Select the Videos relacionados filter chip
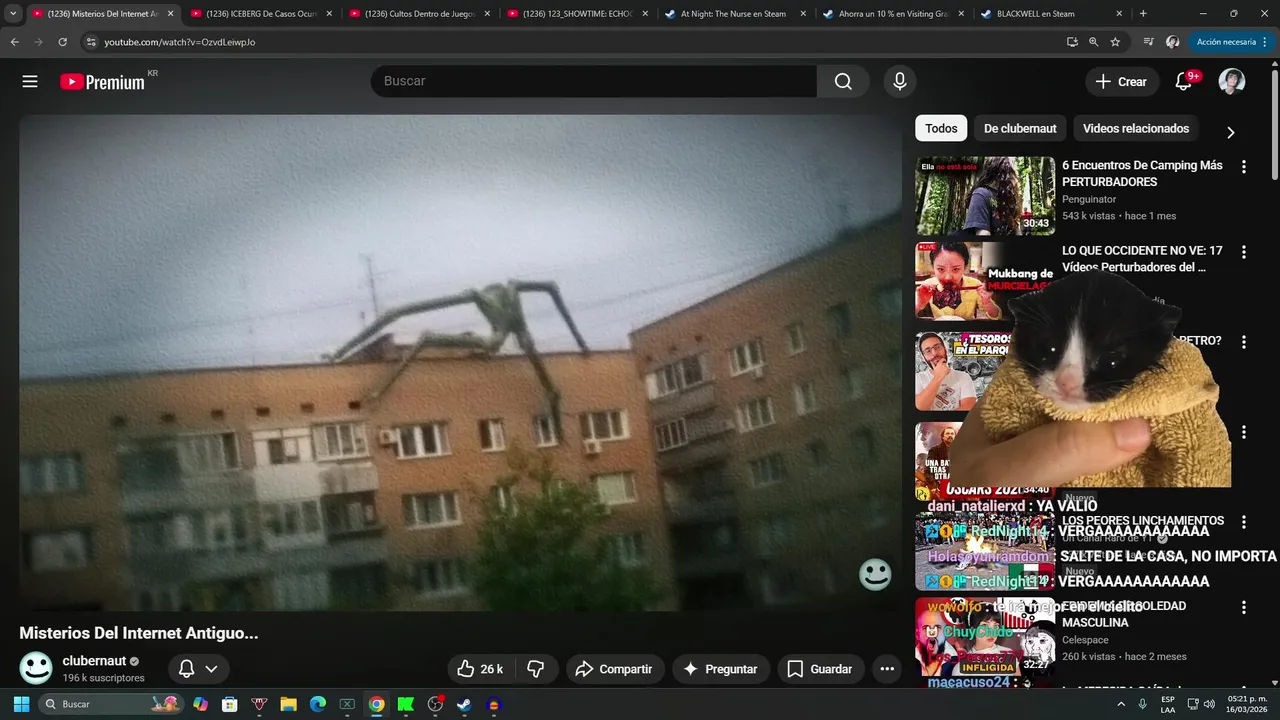The width and height of the screenshot is (1280, 720). point(1136,128)
